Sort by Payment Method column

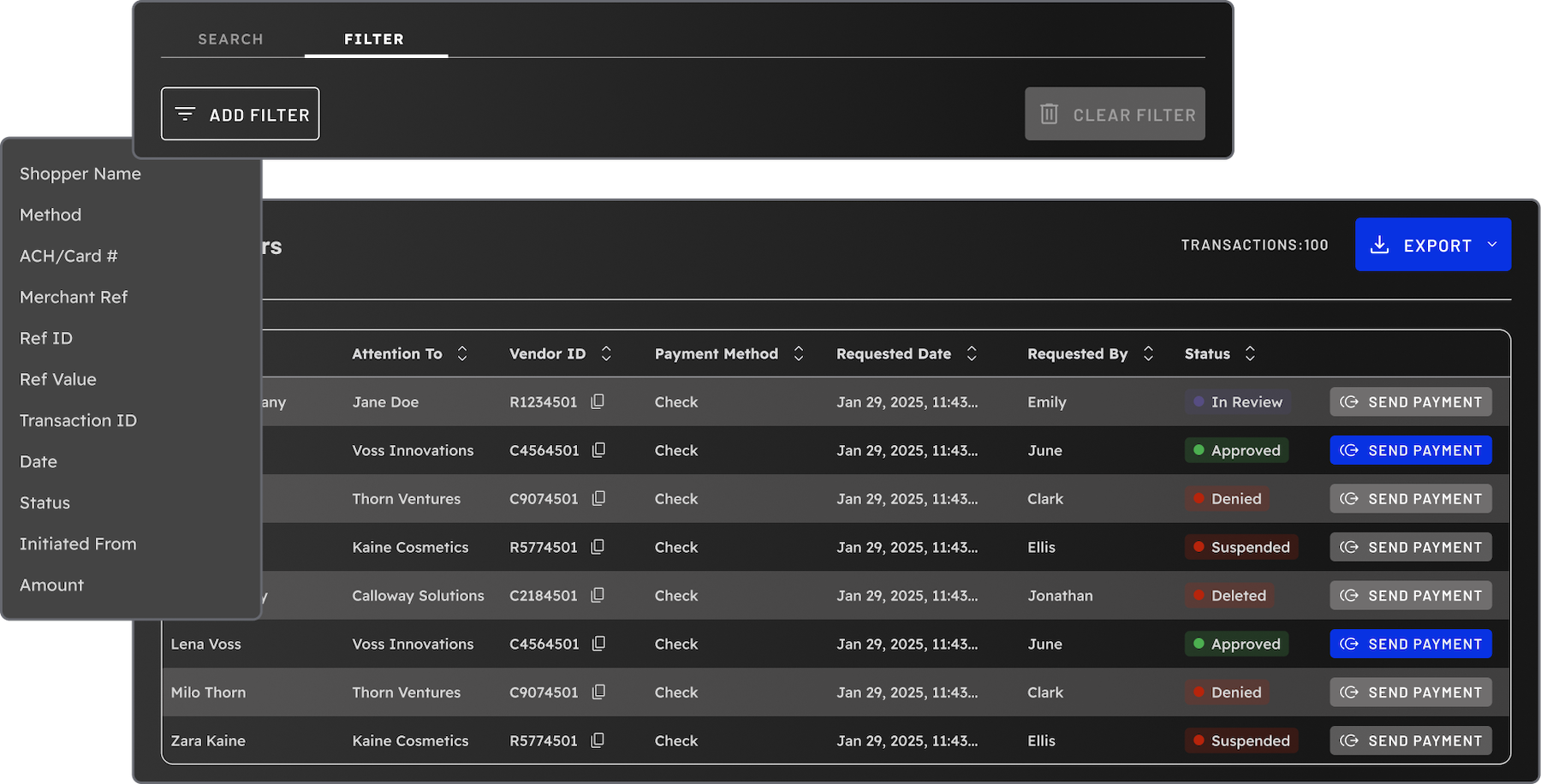click(798, 353)
